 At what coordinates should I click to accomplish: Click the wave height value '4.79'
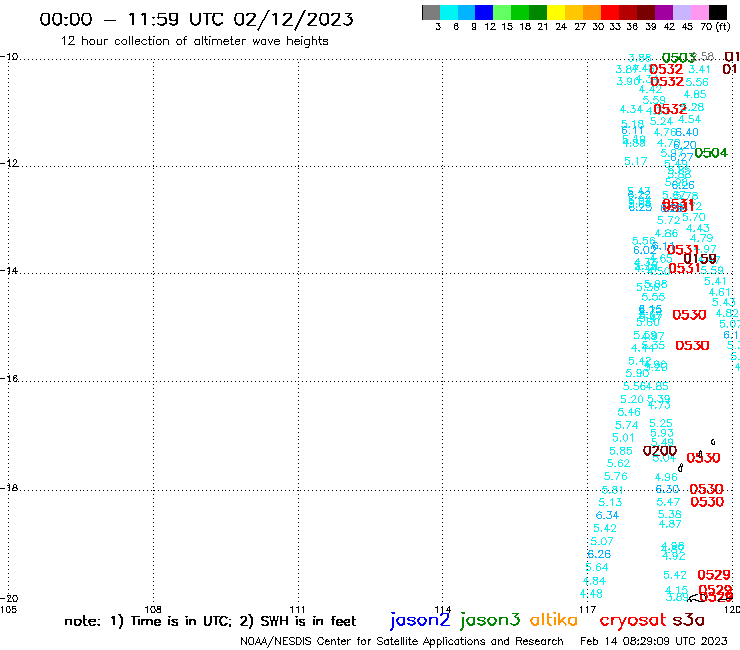coord(701,238)
